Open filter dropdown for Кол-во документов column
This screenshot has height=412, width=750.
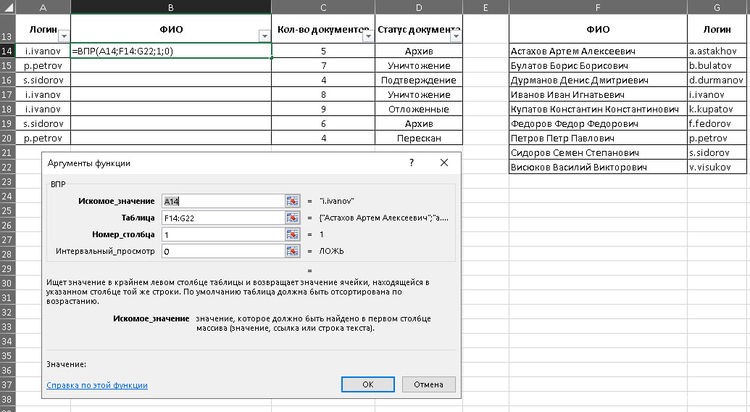click(368, 36)
